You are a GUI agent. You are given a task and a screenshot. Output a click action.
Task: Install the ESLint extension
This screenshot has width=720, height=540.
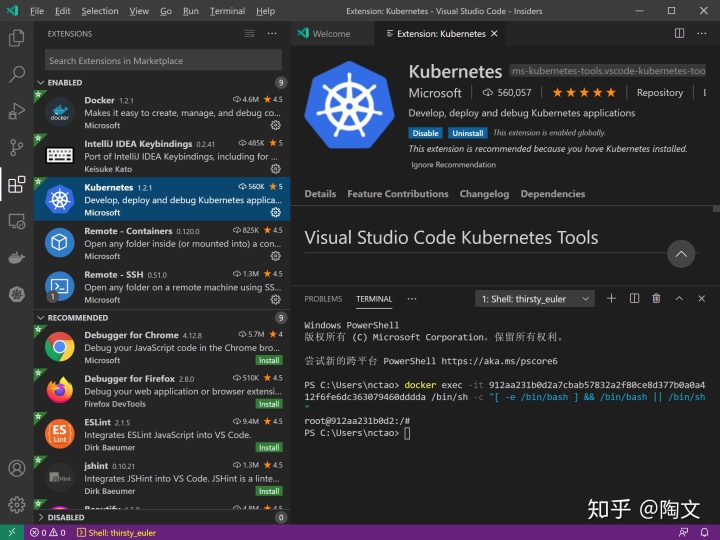(x=269, y=448)
